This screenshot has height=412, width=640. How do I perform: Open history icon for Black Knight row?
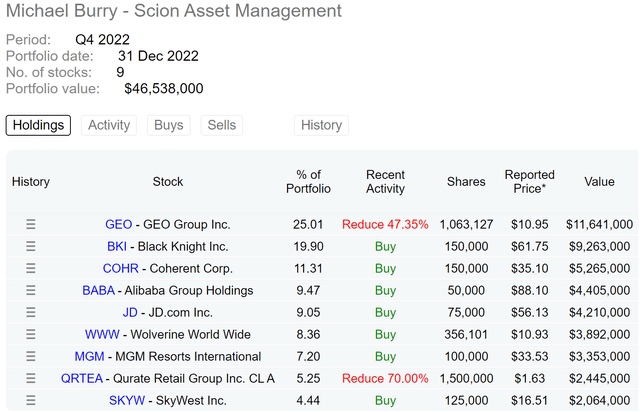click(x=31, y=246)
